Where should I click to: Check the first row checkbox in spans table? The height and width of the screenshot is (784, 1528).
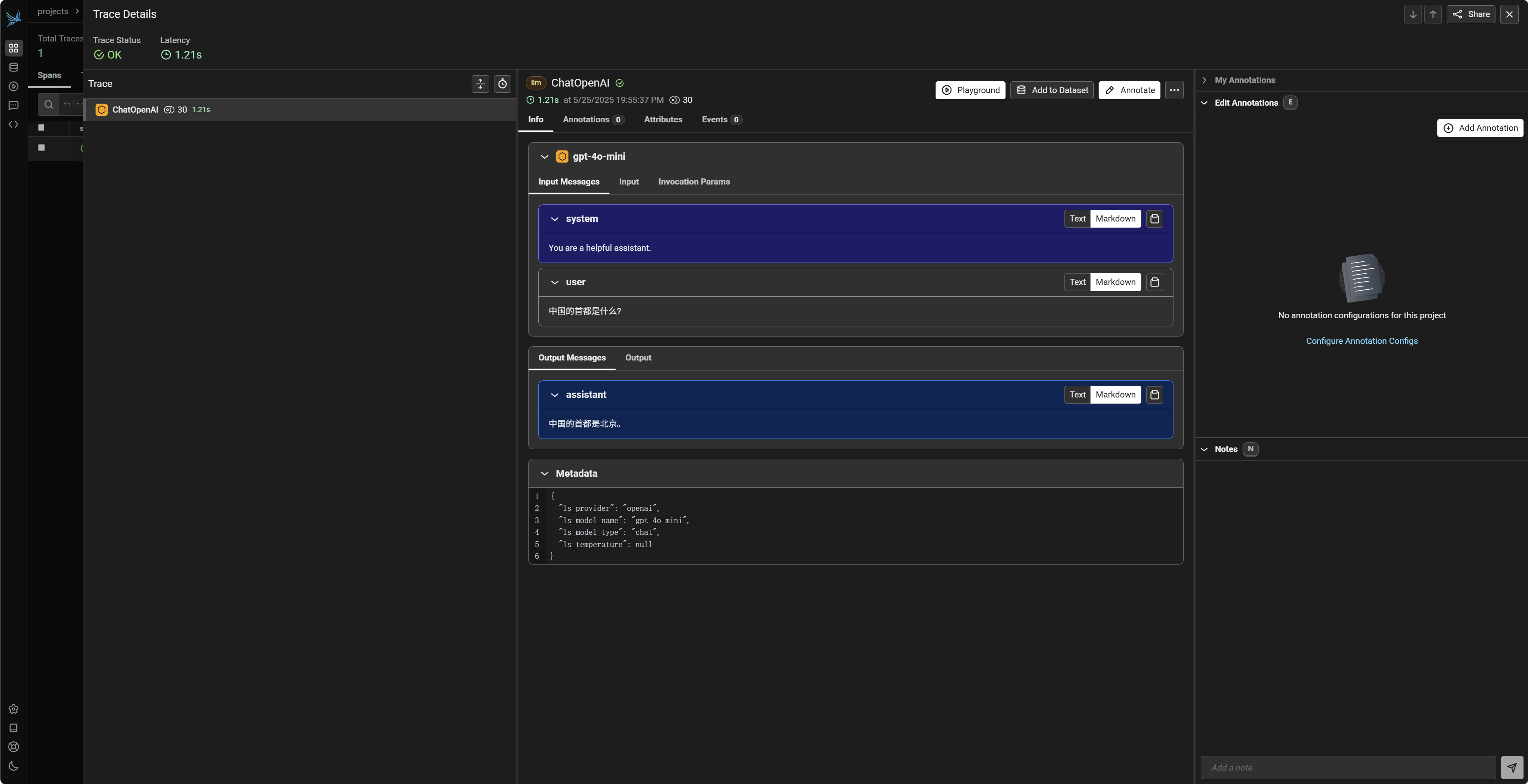[41, 148]
